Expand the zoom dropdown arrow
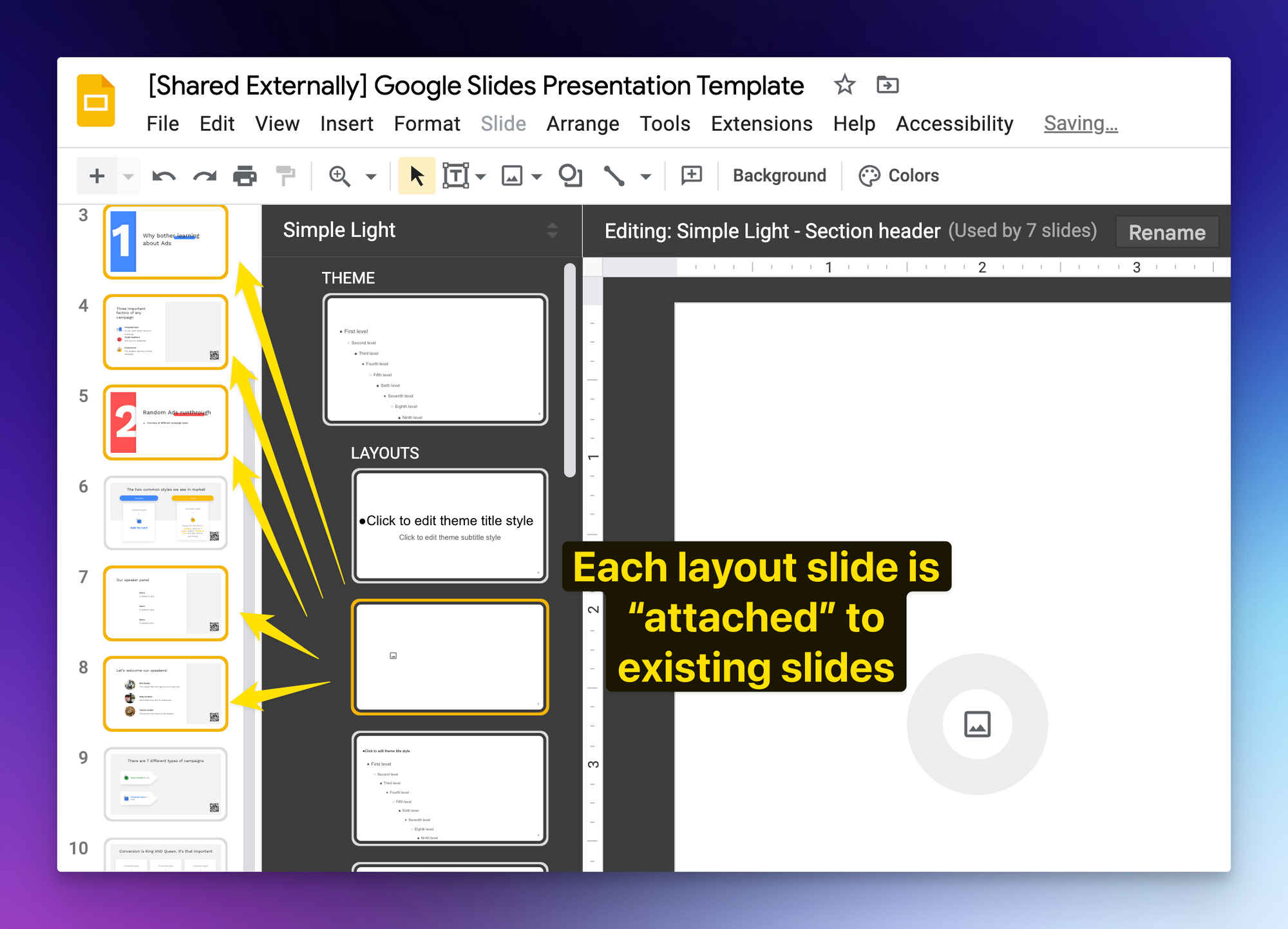1288x929 pixels. 371,176
